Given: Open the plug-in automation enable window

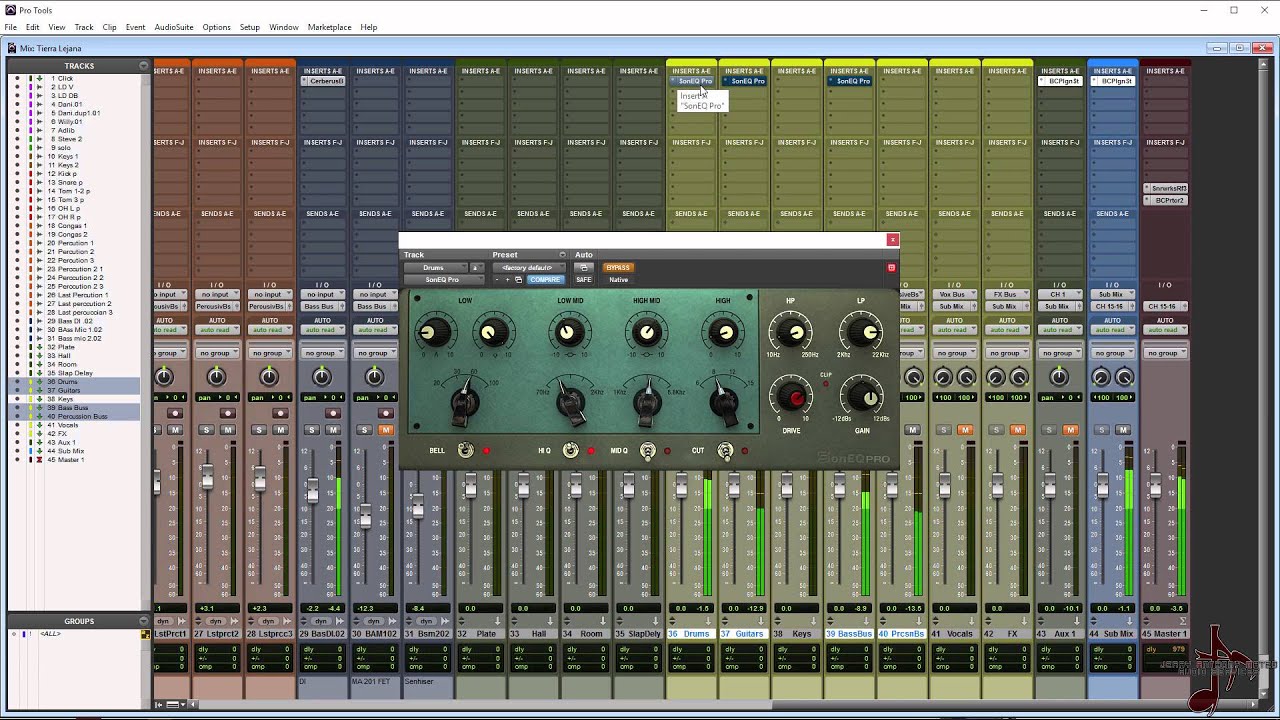Looking at the screenshot, I should (x=584, y=267).
